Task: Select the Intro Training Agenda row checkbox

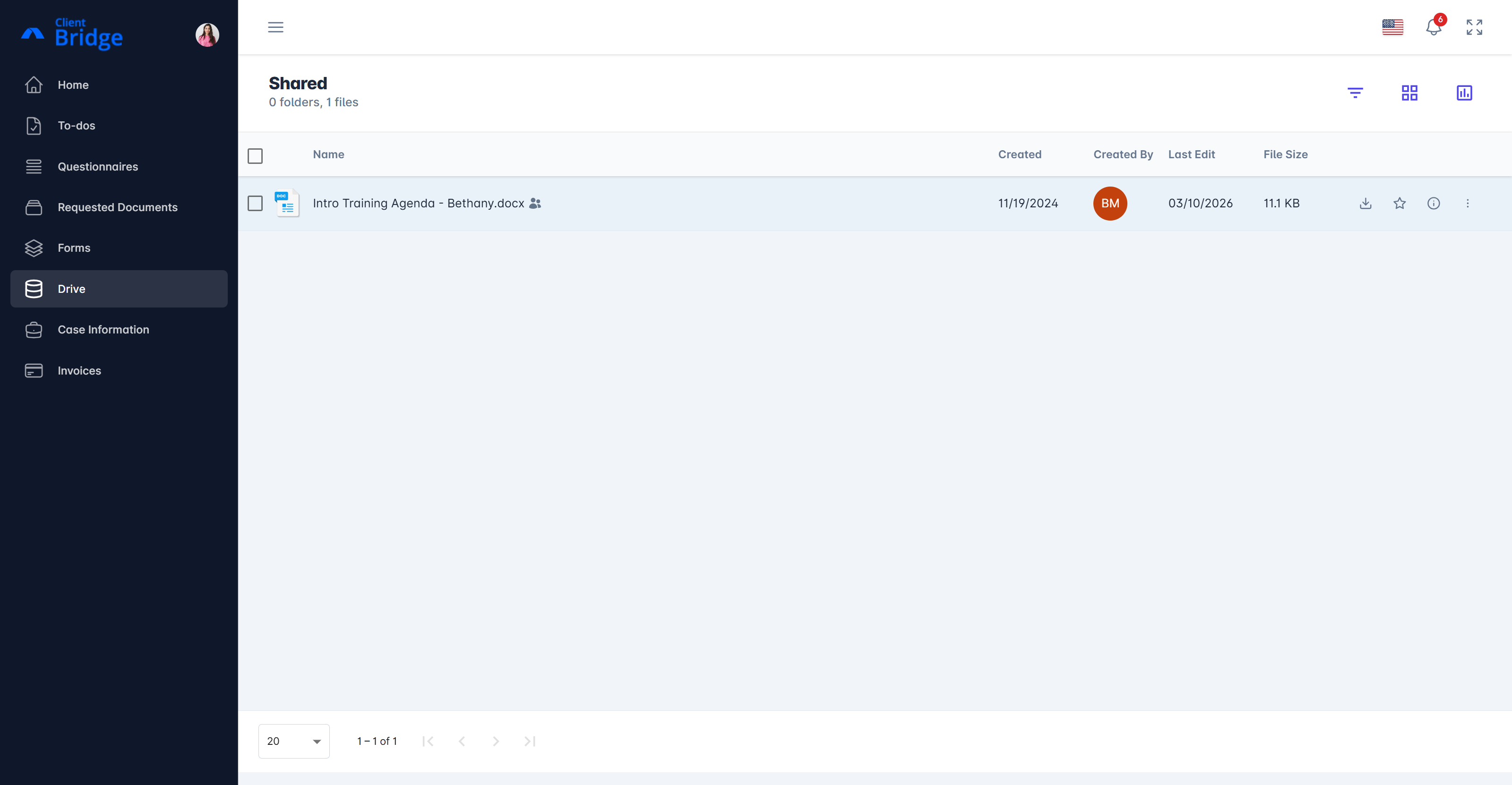Action: [255, 204]
